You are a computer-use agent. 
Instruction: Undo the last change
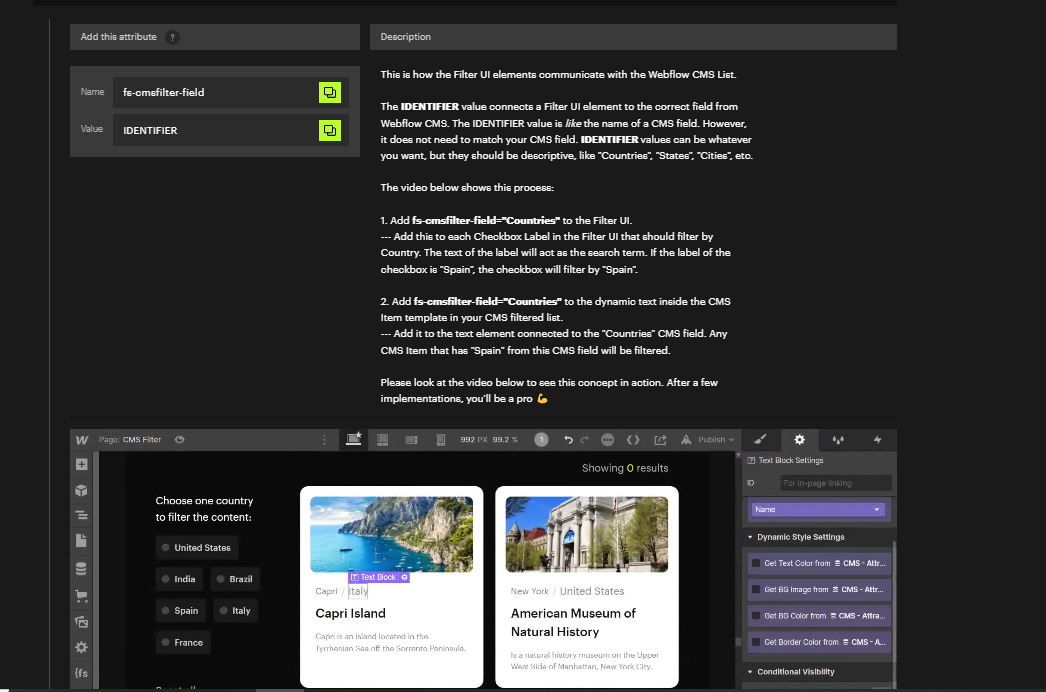click(568, 440)
